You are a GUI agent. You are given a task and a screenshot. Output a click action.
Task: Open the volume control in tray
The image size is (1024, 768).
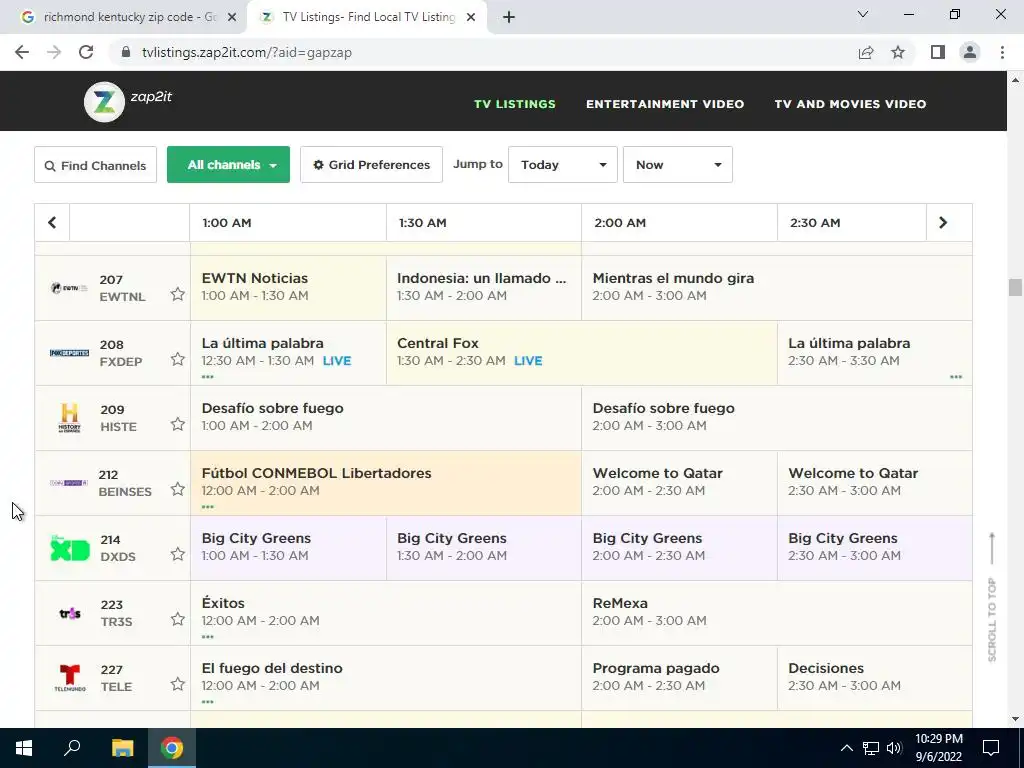point(895,748)
